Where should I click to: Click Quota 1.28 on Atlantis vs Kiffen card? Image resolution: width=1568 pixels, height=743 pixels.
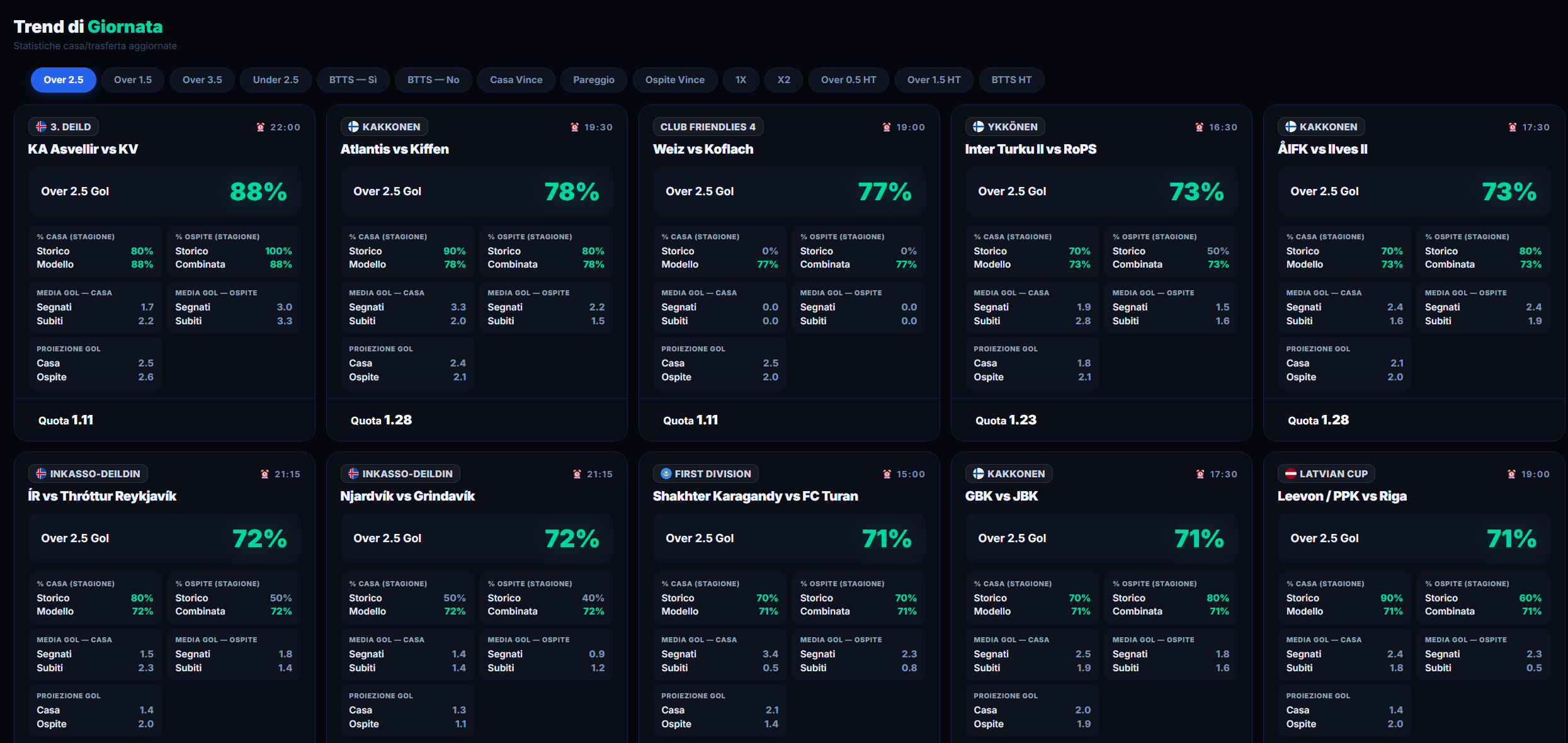[382, 420]
